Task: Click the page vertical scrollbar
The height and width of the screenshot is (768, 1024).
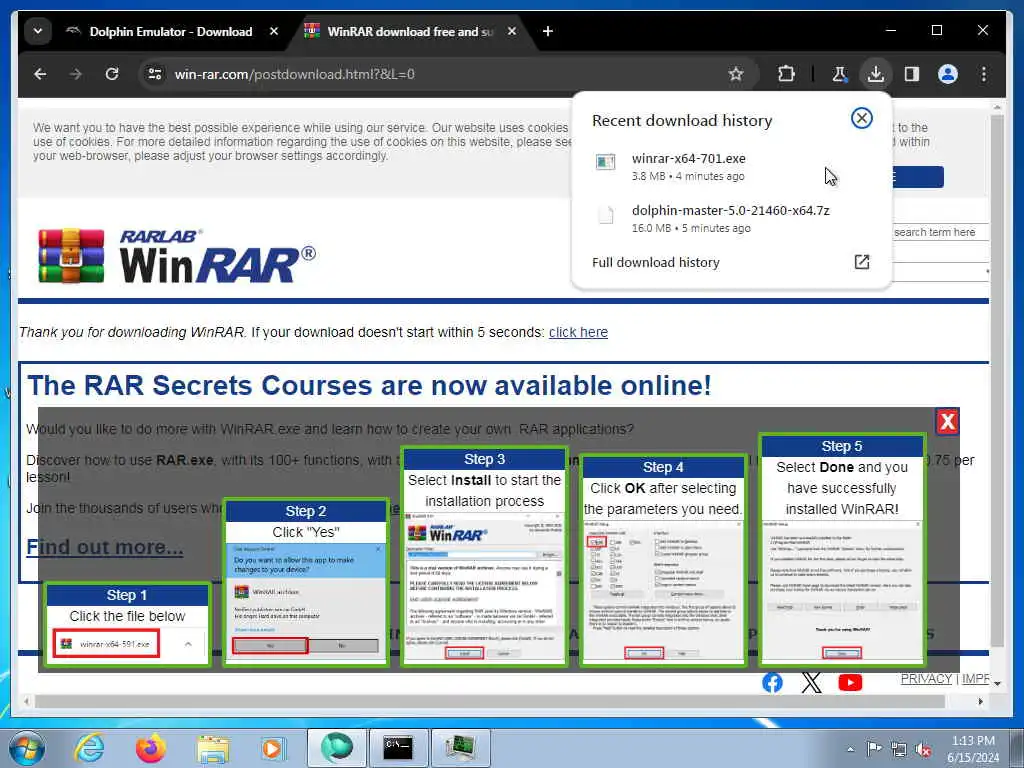Action: pyautogui.click(x=997, y=379)
